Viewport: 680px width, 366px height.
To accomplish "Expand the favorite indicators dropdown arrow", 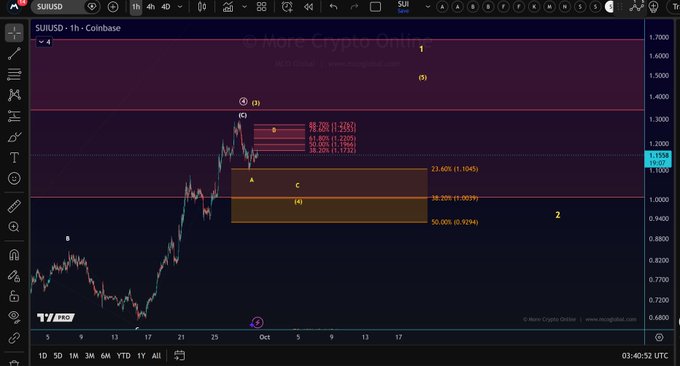I will (245, 7).
